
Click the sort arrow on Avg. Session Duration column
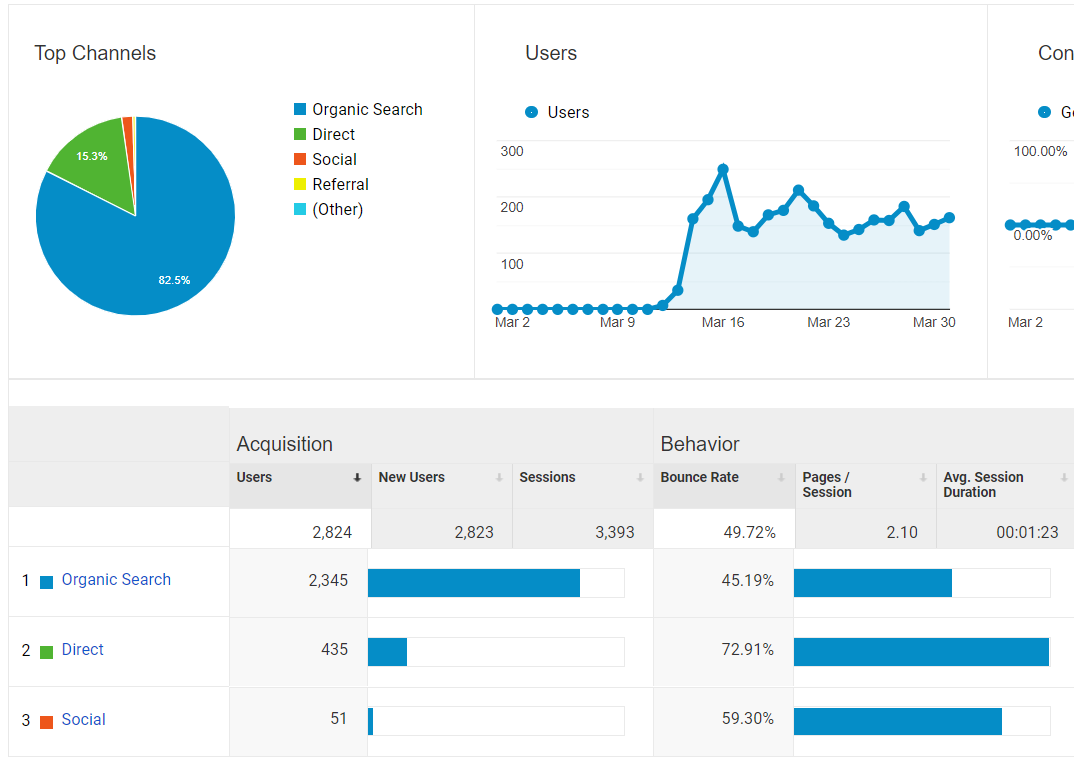coord(1065,477)
